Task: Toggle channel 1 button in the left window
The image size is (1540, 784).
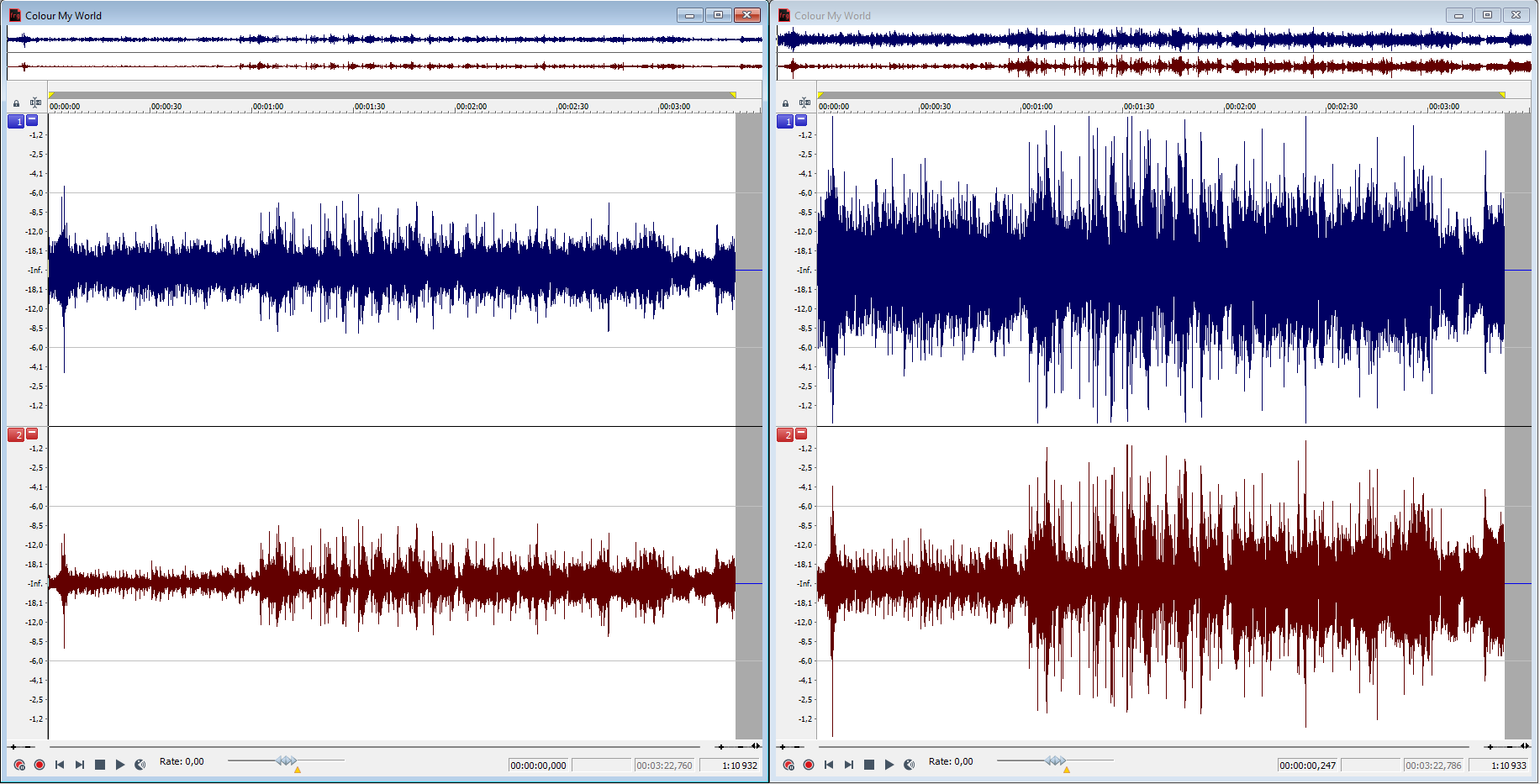Action: click(16, 122)
